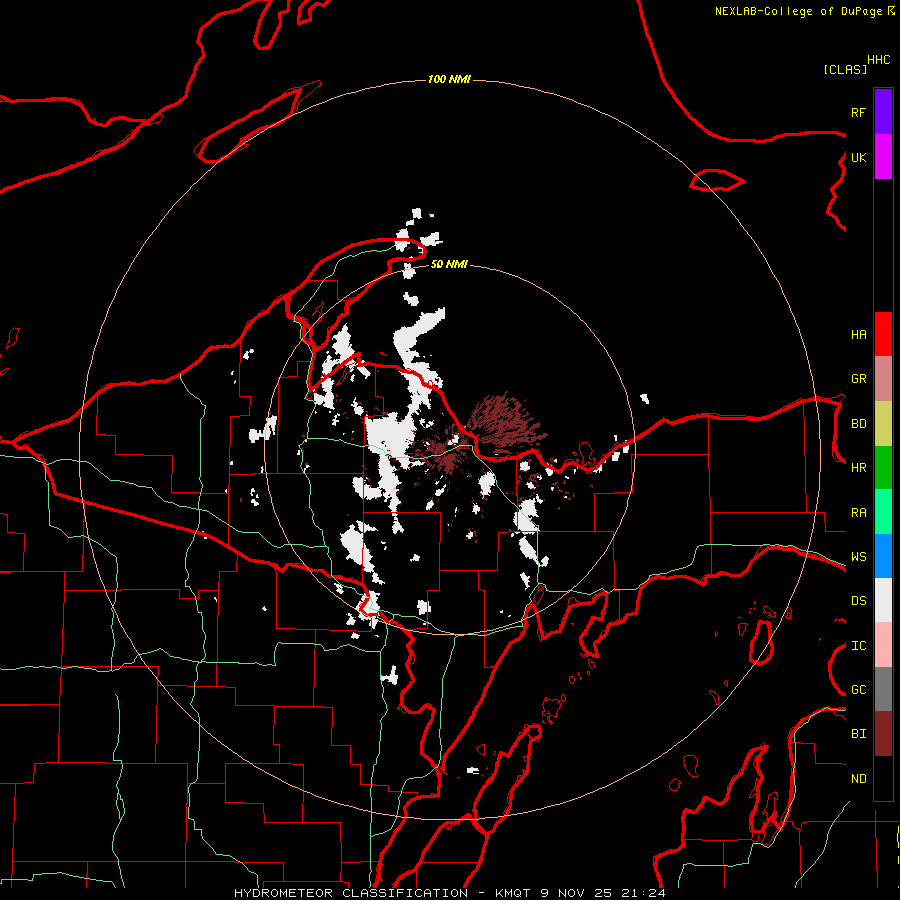Click the BI legend label
Image resolution: width=900 pixels, height=900 pixels.
858,734
